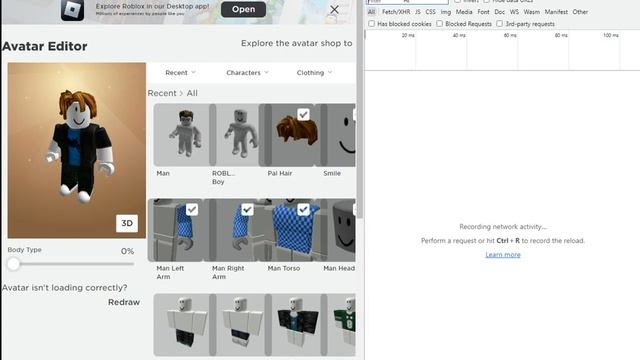The height and width of the screenshot is (360, 640).
Task: Enable 3rd-party requests checkbox
Action: 499,24
